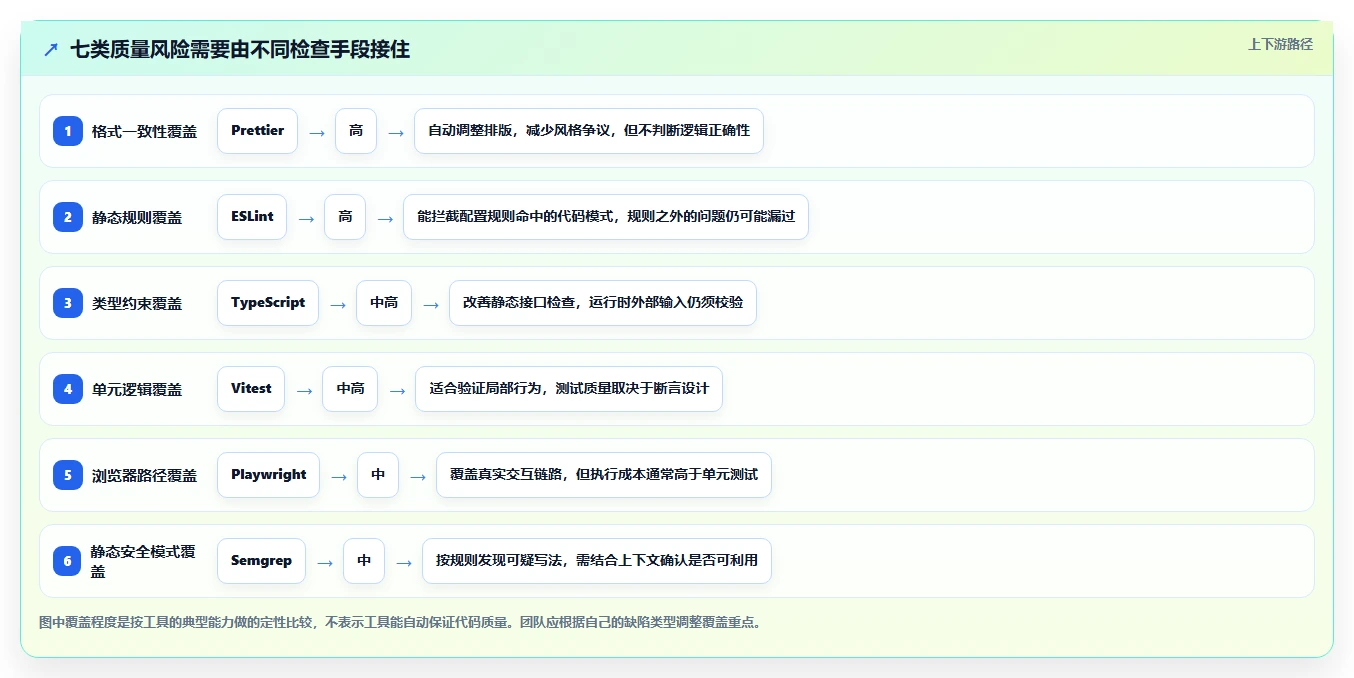
Task: Click the Vitest chip
Action: click(x=251, y=389)
